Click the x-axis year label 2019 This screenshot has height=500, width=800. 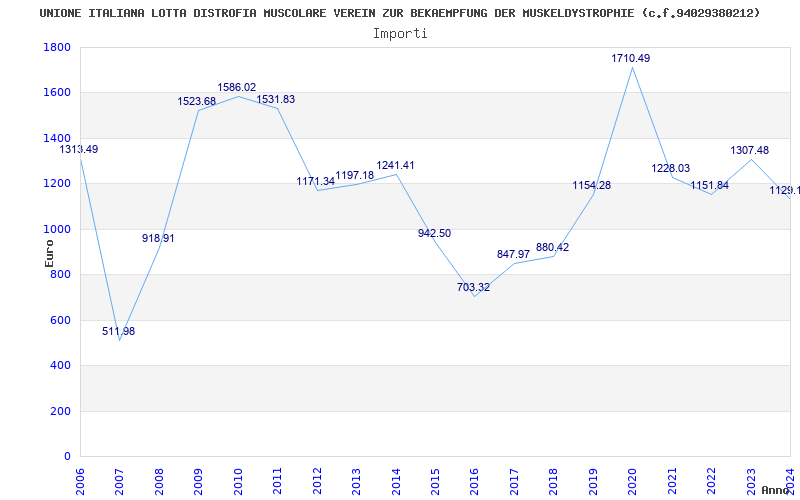pyautogui.click(x=593, y=481)
